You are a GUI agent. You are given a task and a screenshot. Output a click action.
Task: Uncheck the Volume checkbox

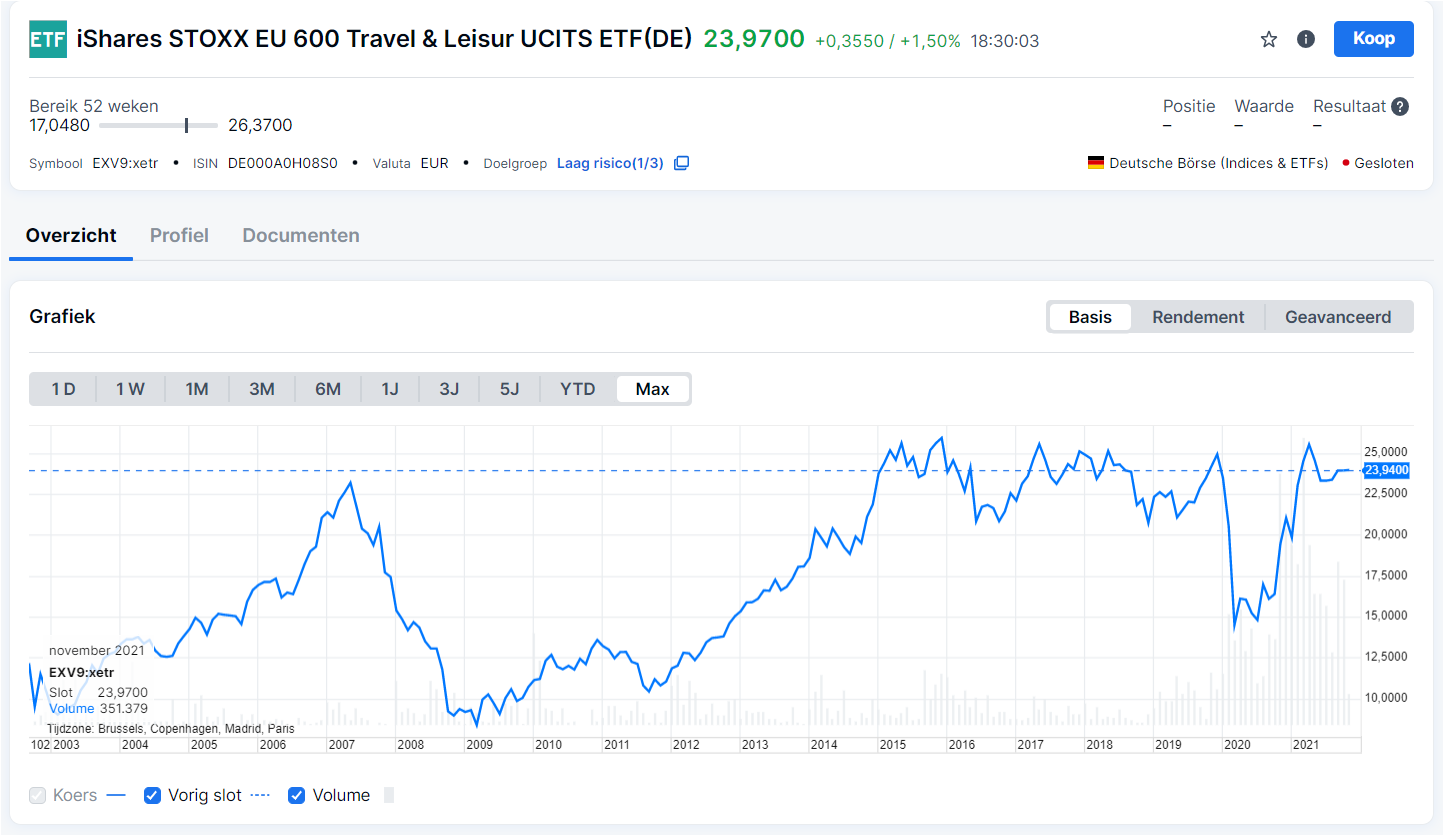click(x=297, y=796)
